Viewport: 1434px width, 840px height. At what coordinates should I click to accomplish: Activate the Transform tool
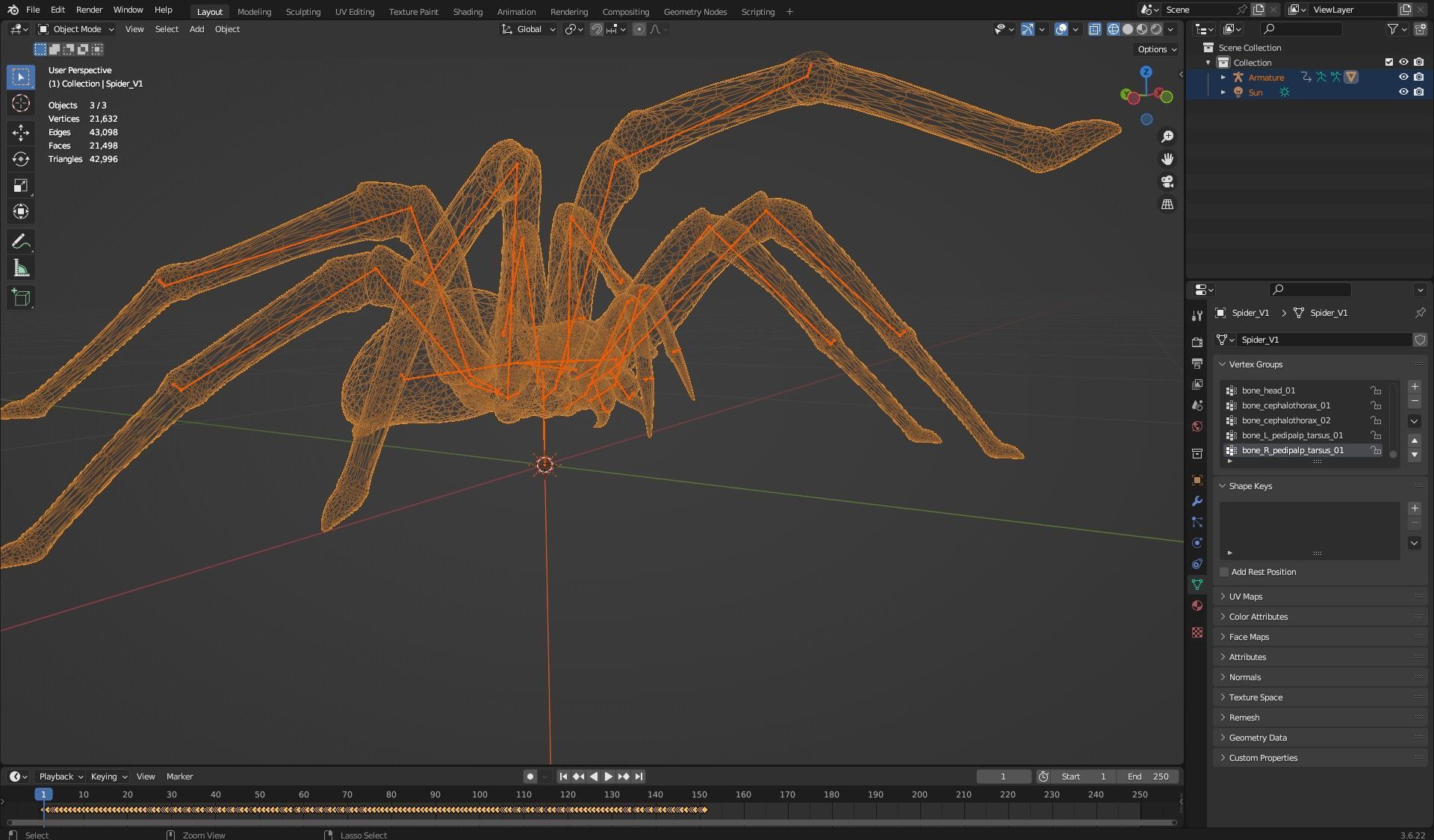(21, 211)
